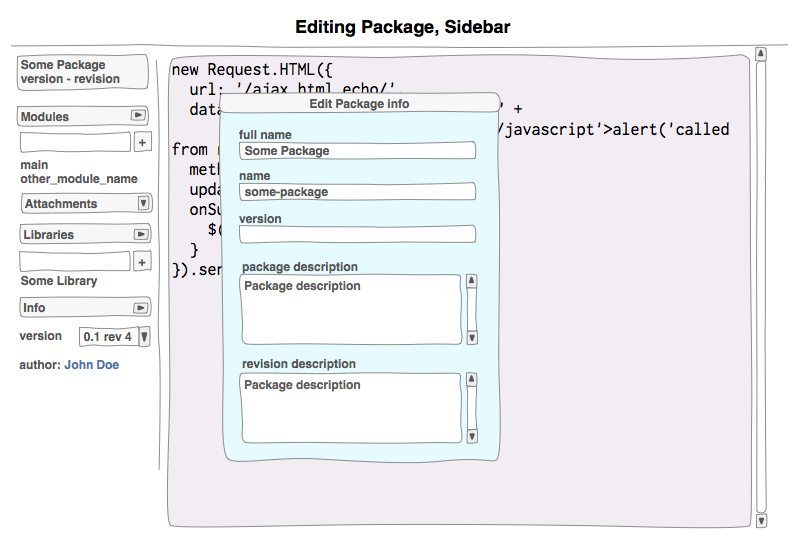Edit the revision description textarea
The height and width of the screenshot is (536, 806).
(x=352, y=408)
